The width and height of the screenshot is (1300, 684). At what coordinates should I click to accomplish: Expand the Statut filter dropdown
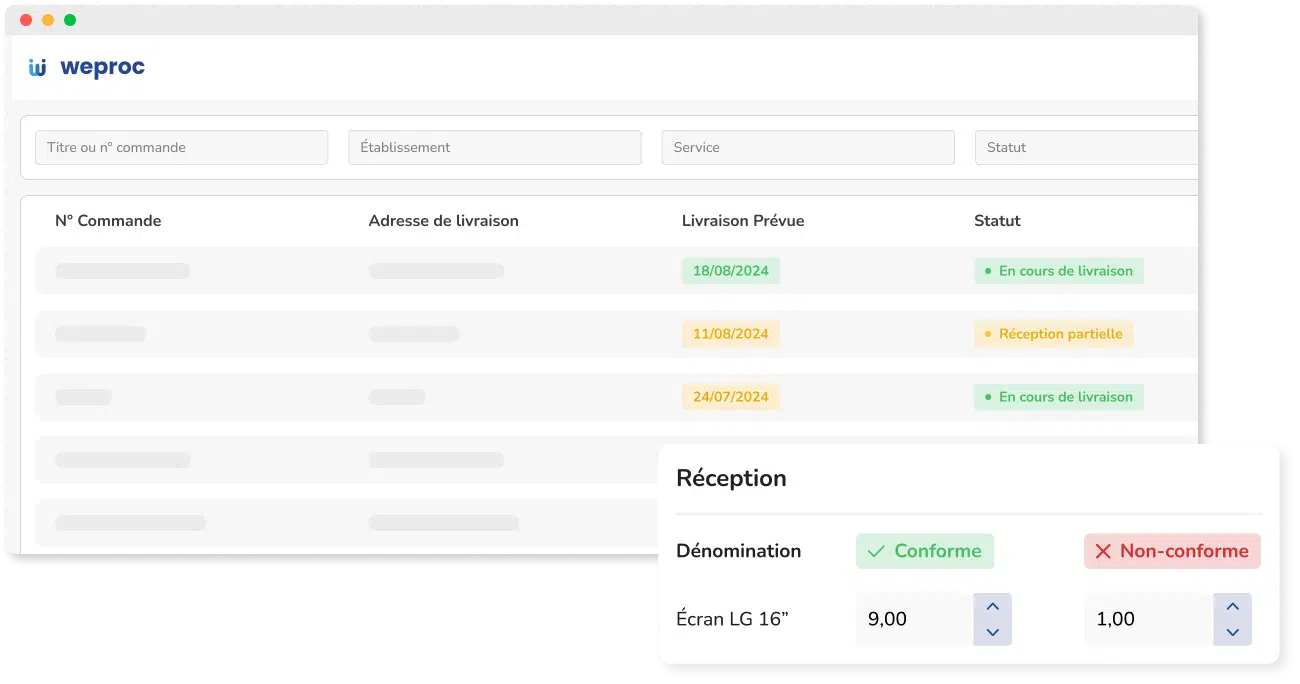[1085, 147]
